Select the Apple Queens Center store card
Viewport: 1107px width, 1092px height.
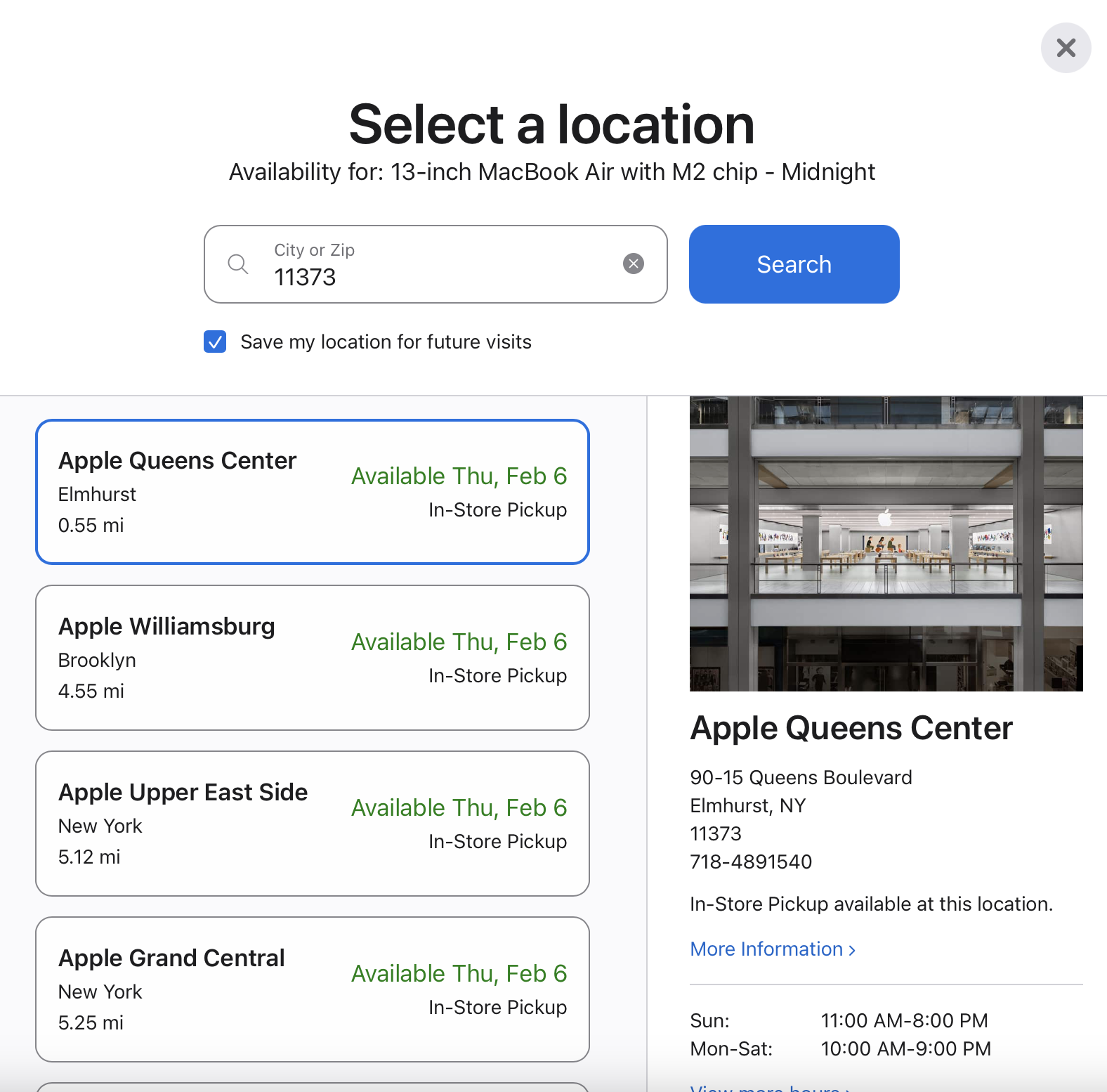[x=312, y=492]
